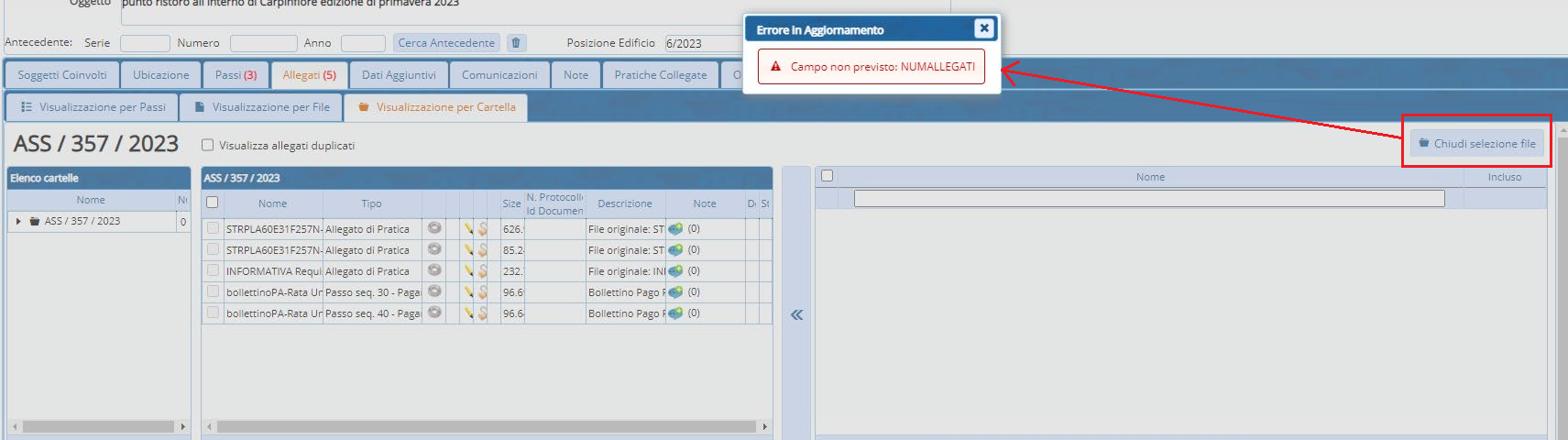
Task: Expand the ASS / 357 / 2023 folder node
Action: pos(18,221)
